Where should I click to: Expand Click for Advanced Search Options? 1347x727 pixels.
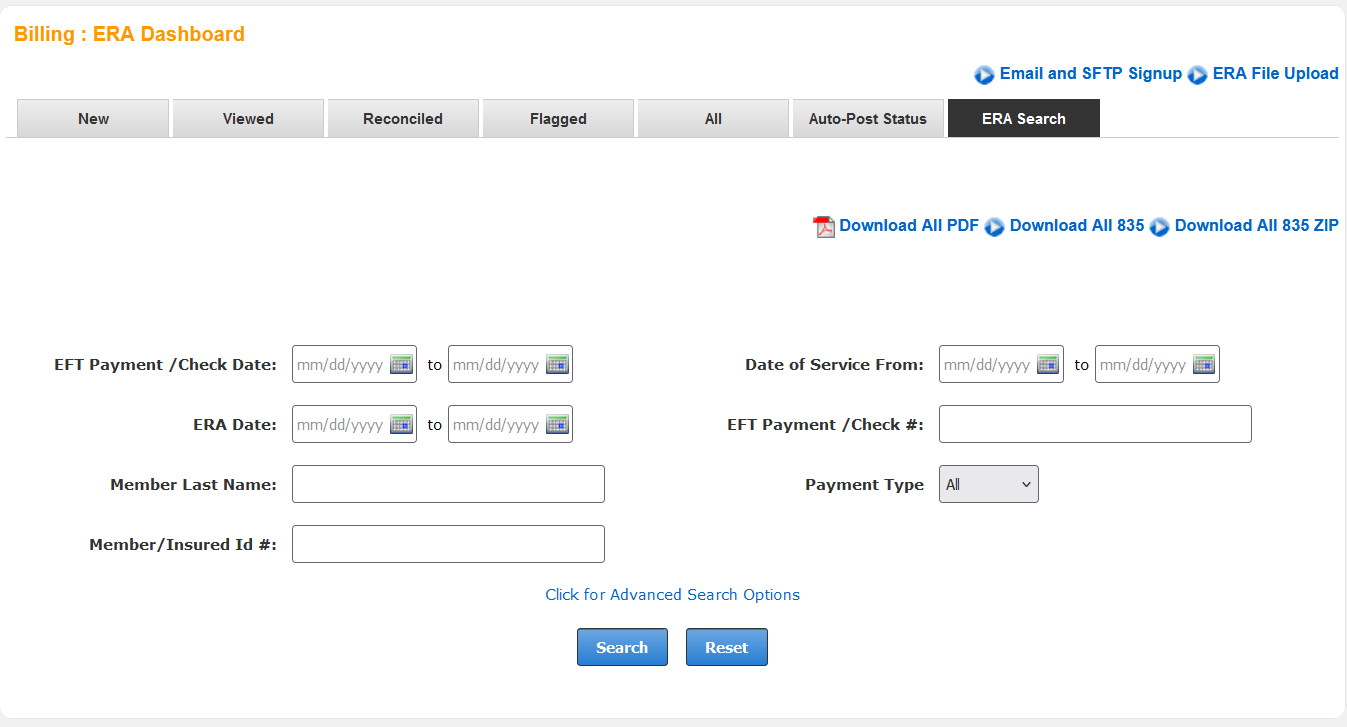point(672,595)
